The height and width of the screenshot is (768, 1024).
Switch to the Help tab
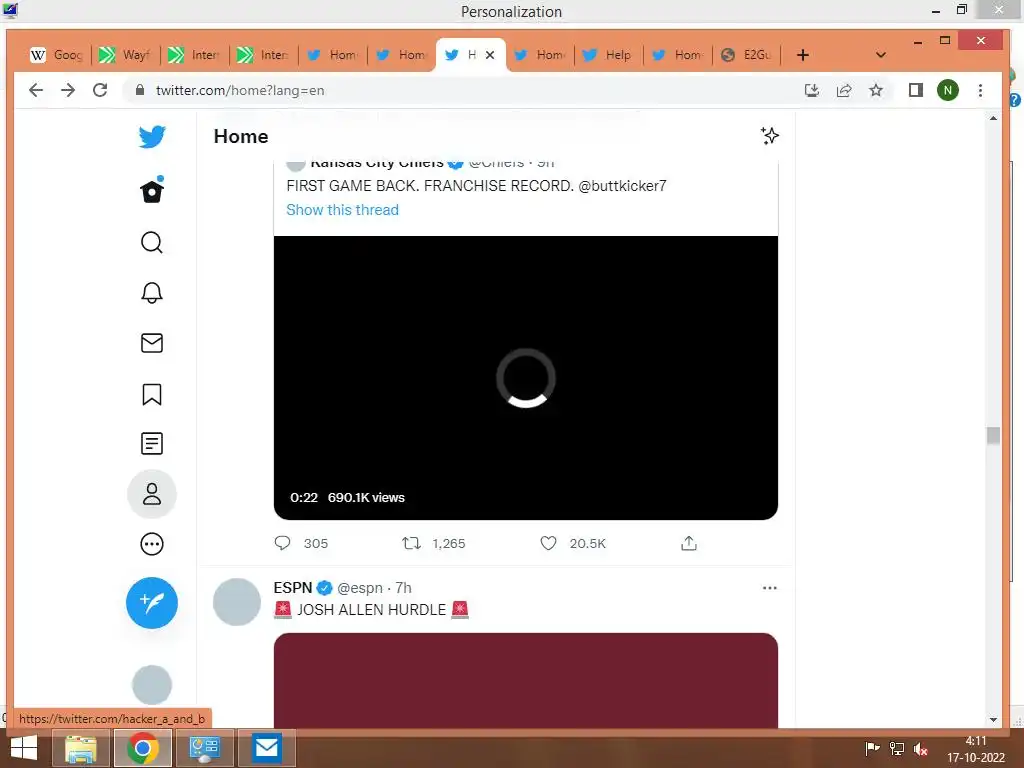(608, 55)
